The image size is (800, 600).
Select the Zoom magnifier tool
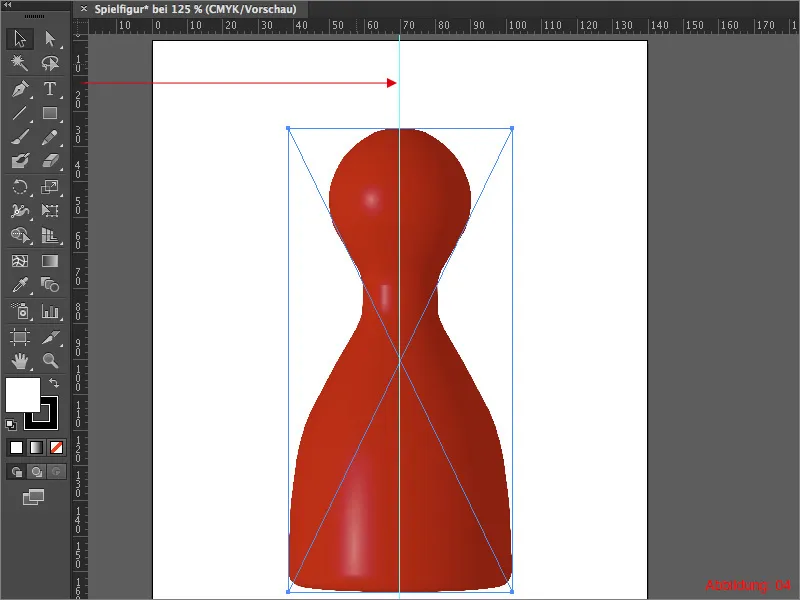pos(50,361)
